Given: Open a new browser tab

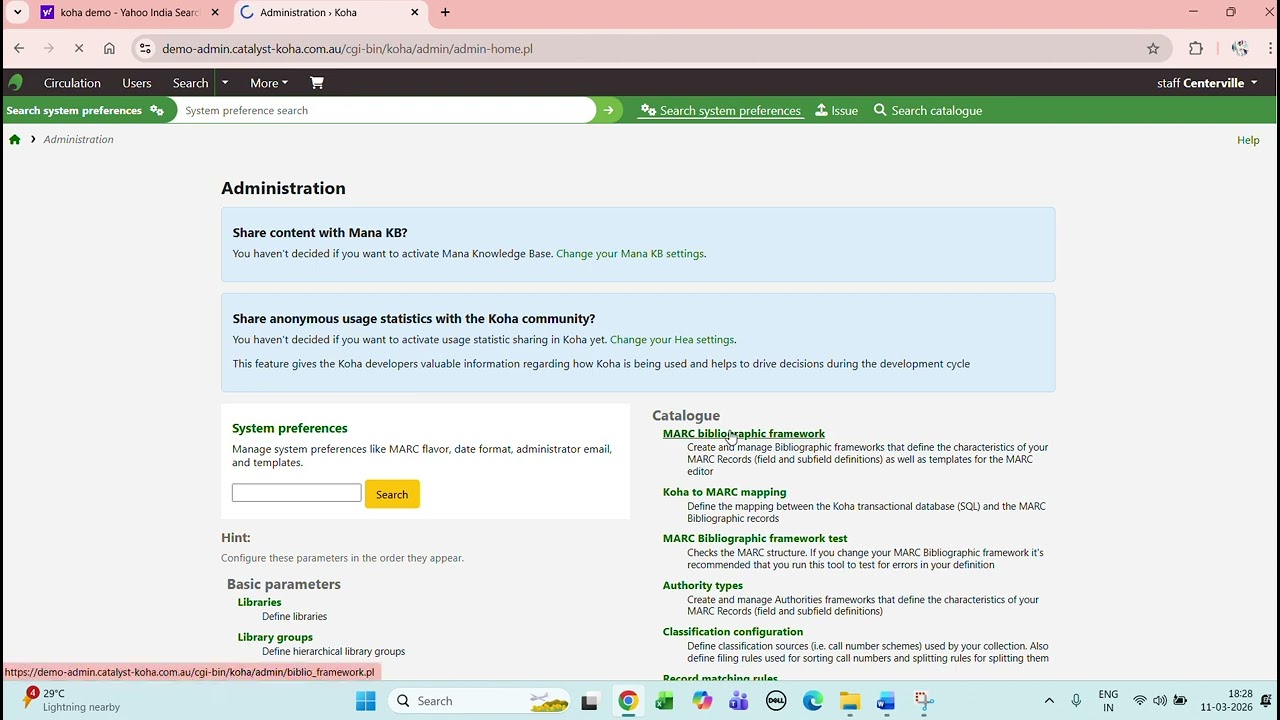Looking at the screenshot, I should (x=445, y=13).
